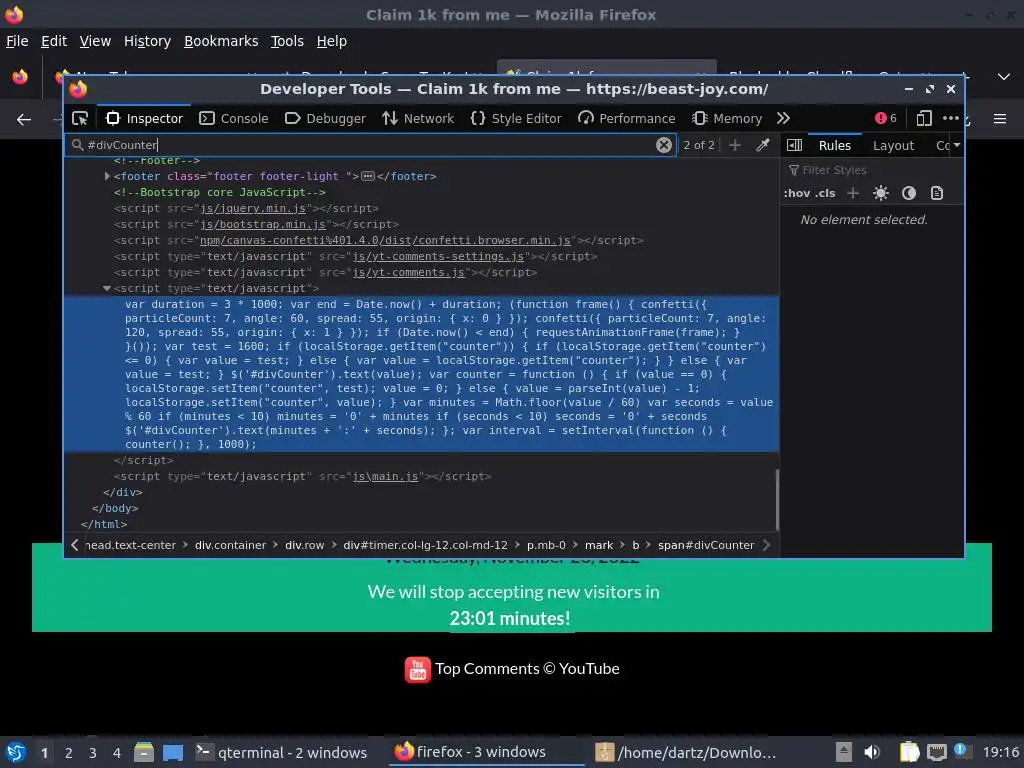The height and width of the screenshot is (768, 1024).
Task: Activate the element picker icon in DevTools
Action: [x=80, y=118]
